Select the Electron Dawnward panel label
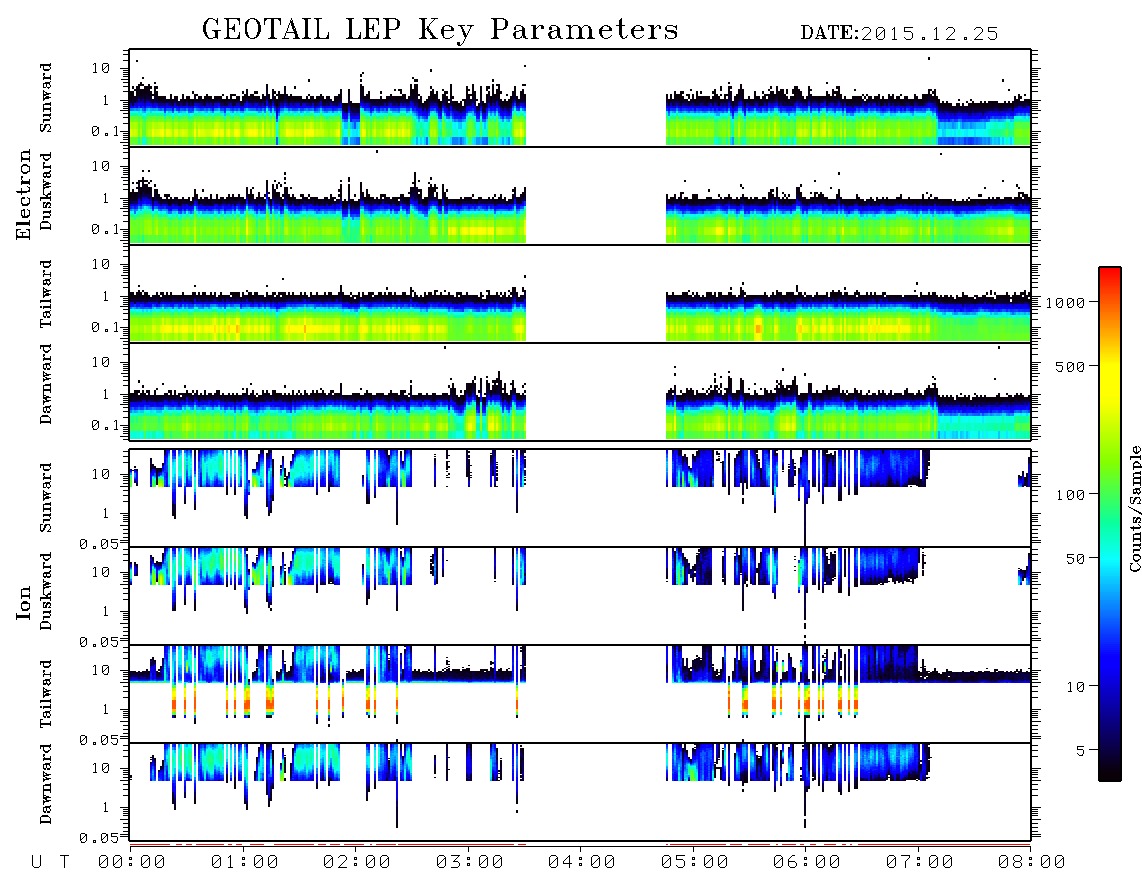 pos(46,384)
